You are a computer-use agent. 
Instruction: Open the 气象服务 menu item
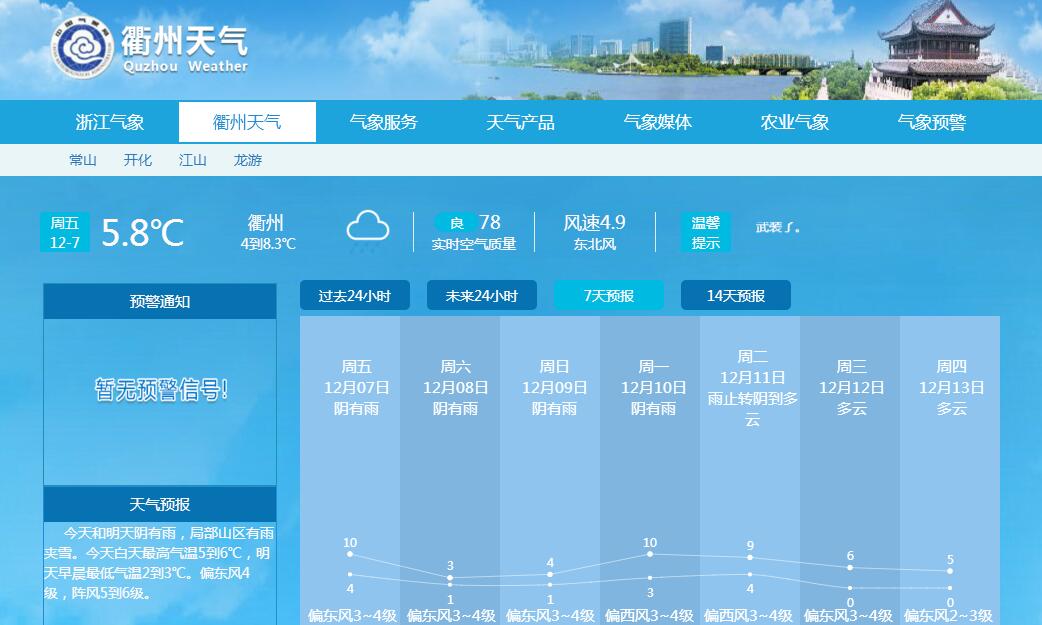pos(383,122)
